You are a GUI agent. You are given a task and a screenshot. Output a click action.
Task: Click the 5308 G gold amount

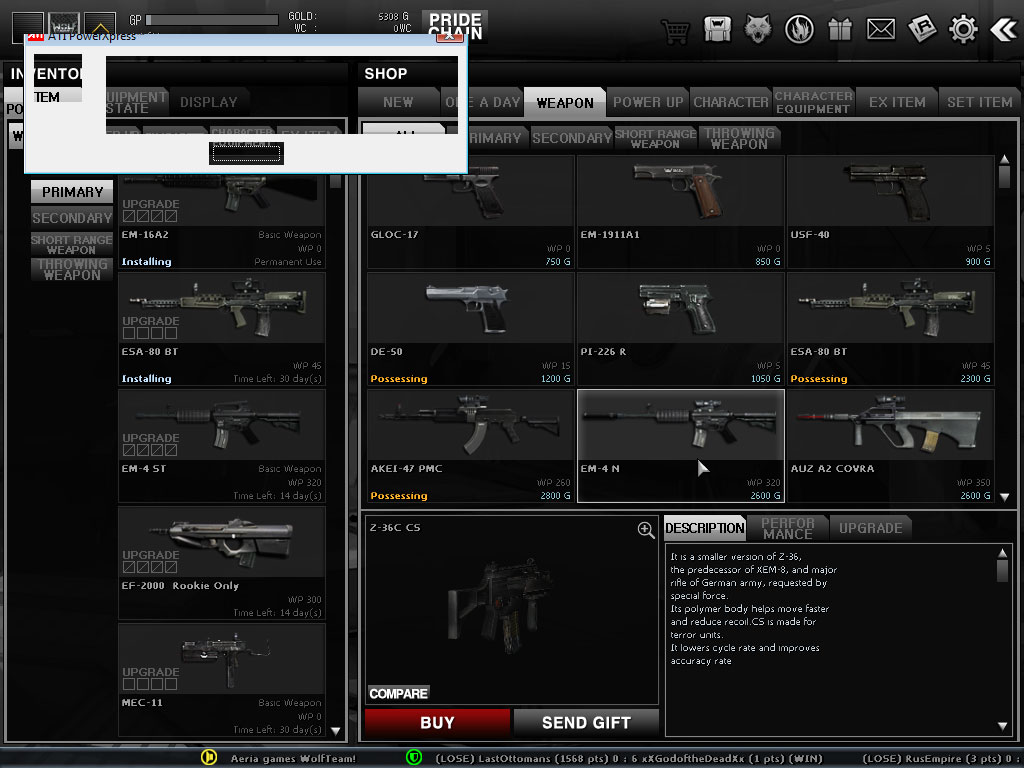coord(394,16)
